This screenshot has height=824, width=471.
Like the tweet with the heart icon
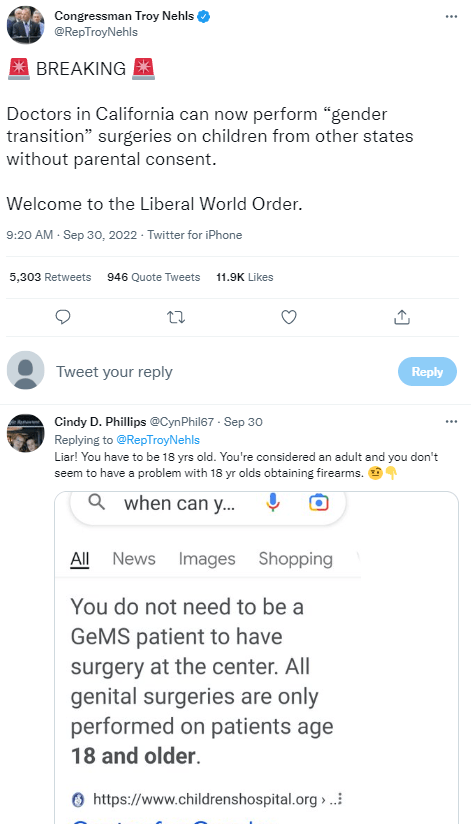pos(289,317)
